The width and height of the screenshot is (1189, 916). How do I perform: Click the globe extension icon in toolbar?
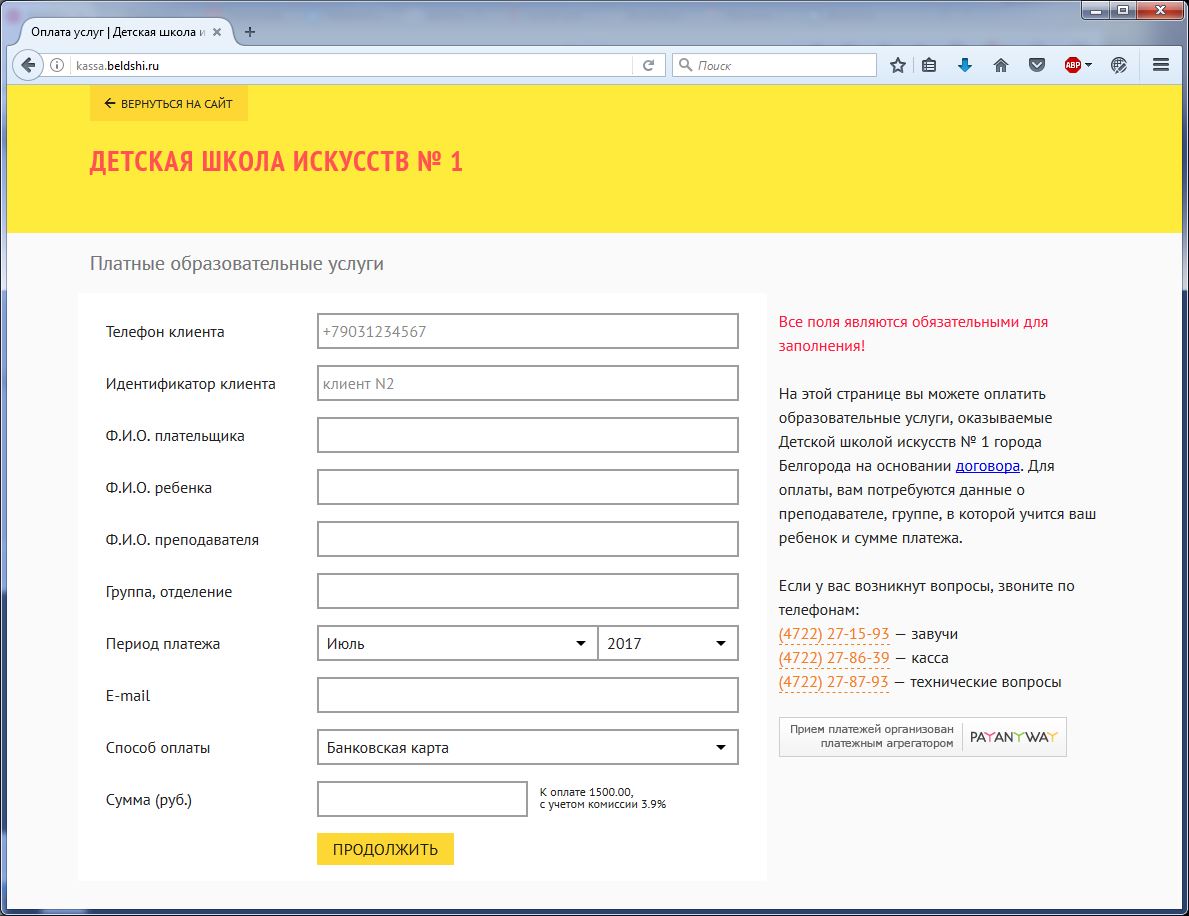point(1118,65)
